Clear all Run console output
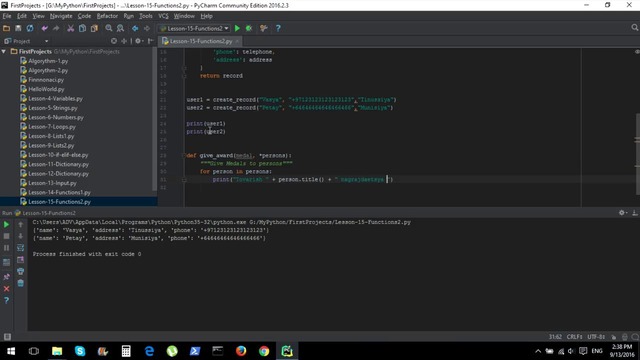The height and width of the screenshot is (360, 640). pyautogui.click(x=20, y=283)
